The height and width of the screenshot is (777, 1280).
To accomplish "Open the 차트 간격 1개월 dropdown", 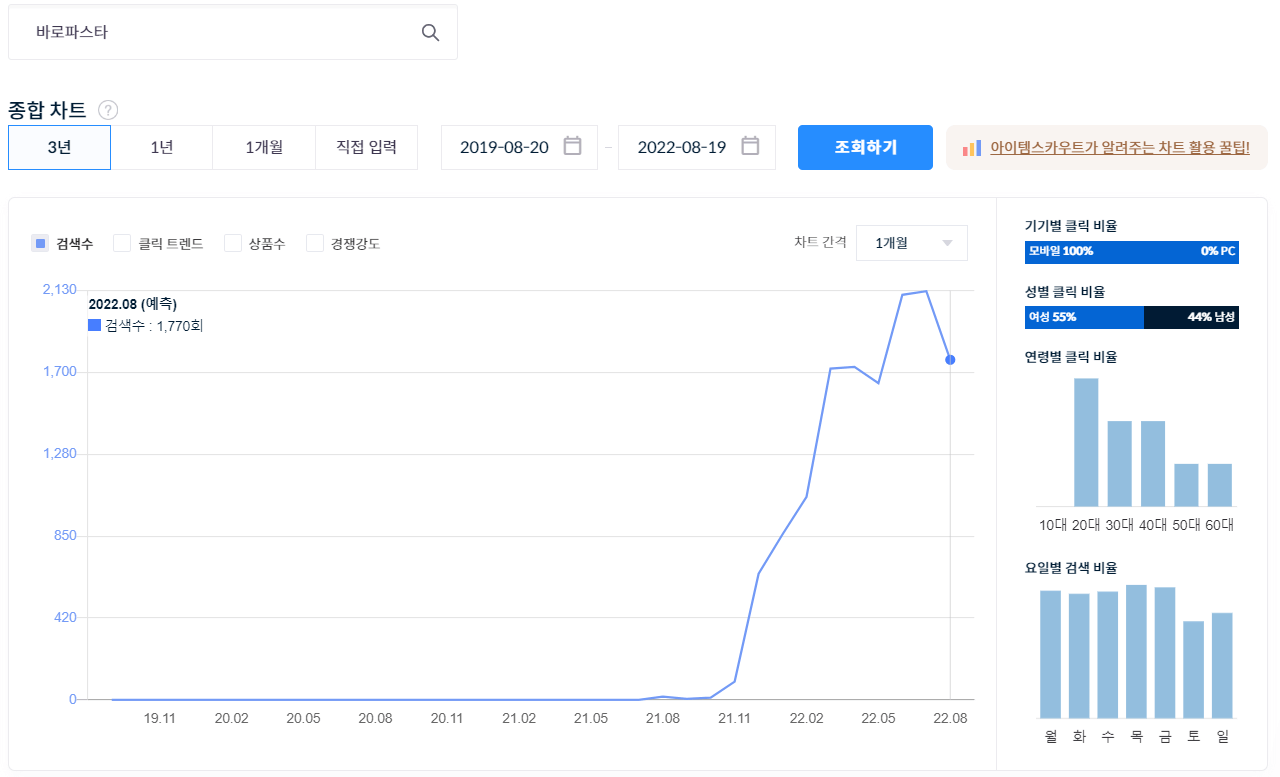I will click(911, 243).
